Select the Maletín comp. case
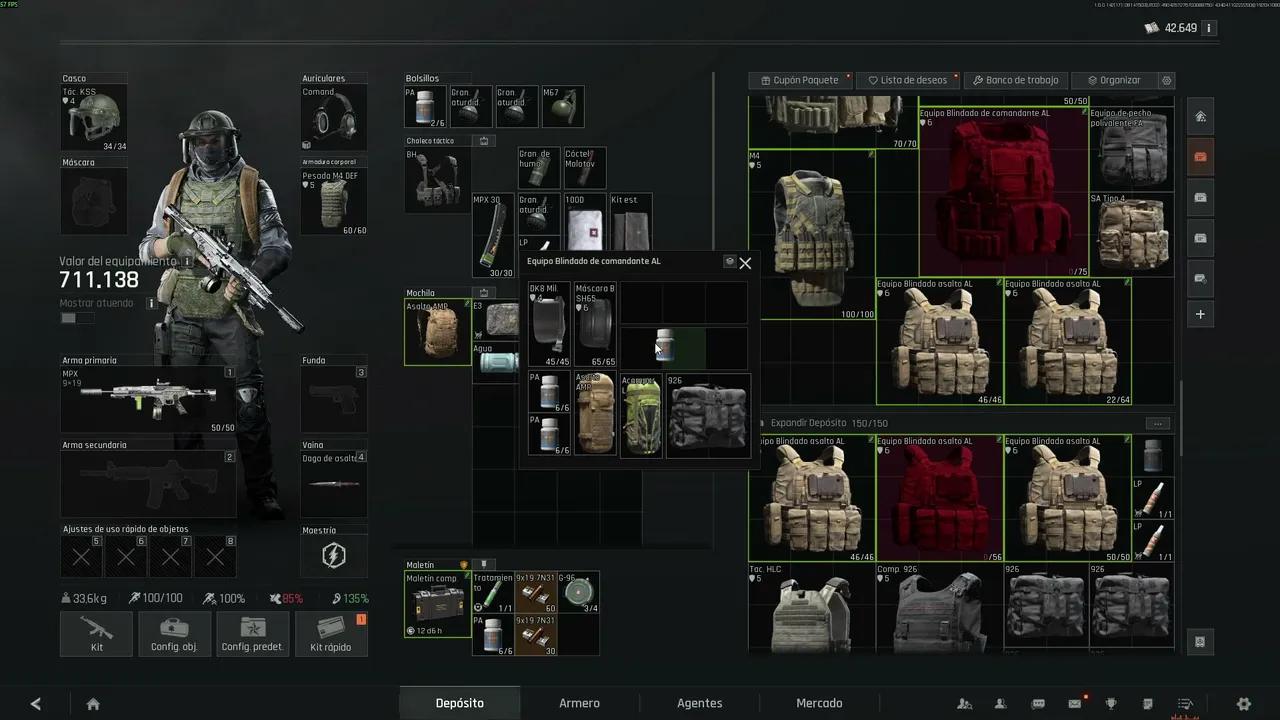Viewport: 1280px width, 720px height. click(437, 604)
